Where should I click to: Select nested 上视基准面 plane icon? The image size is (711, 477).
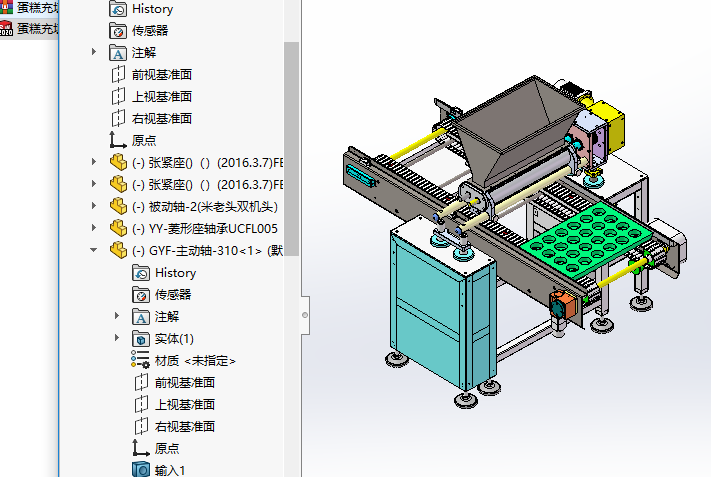pyautogui.click(x=141, y=404)
